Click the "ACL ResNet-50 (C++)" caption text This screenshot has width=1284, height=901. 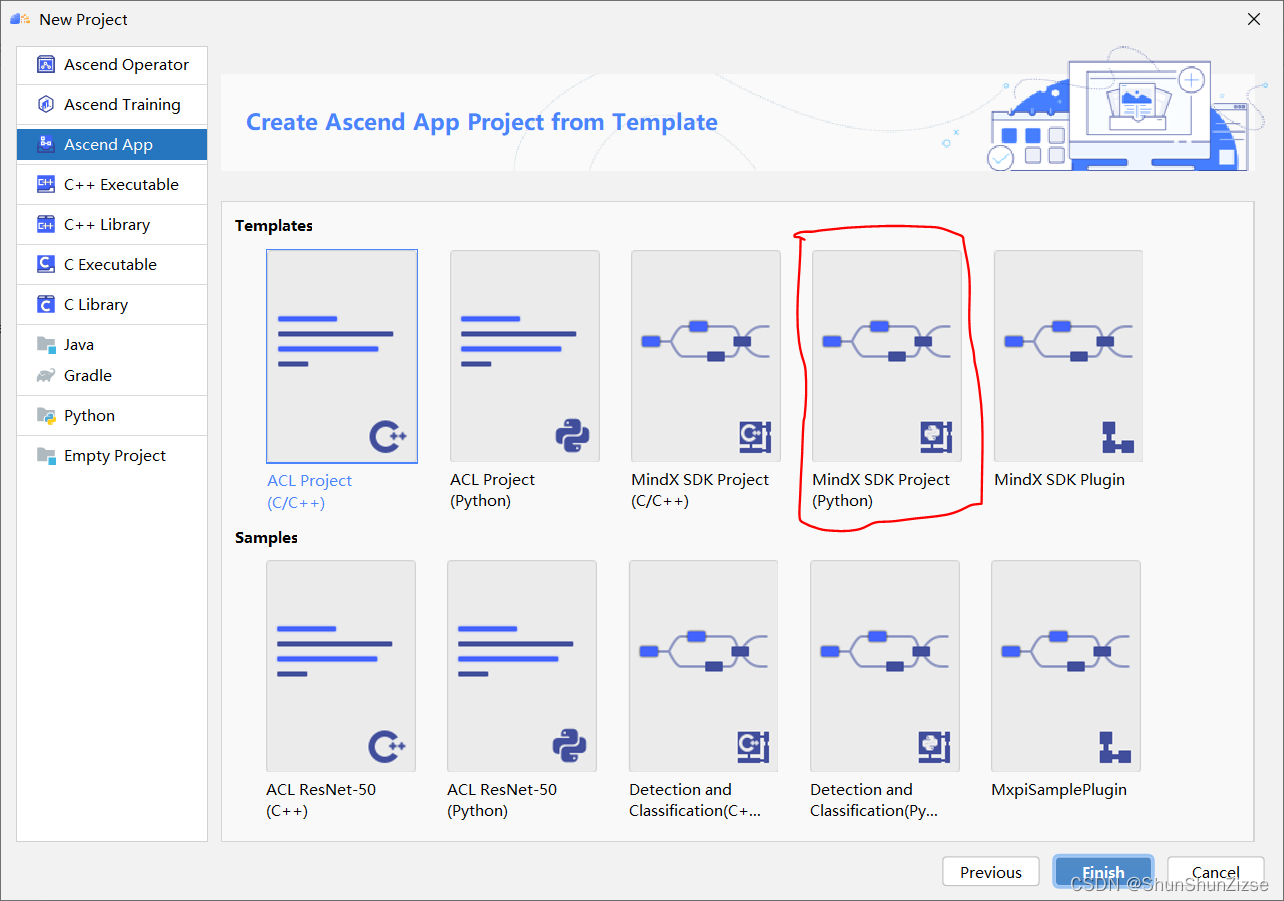[x=321, y=800]
